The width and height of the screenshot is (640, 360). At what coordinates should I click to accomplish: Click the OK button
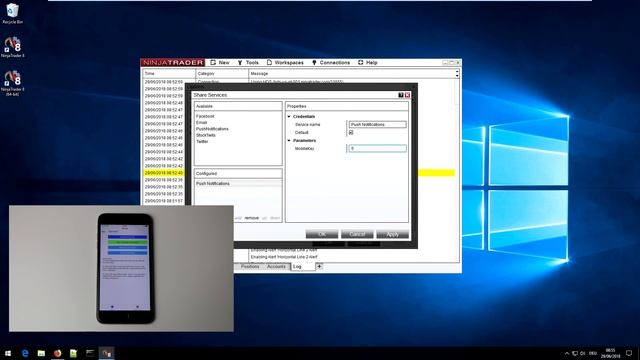tap(322, 234)
